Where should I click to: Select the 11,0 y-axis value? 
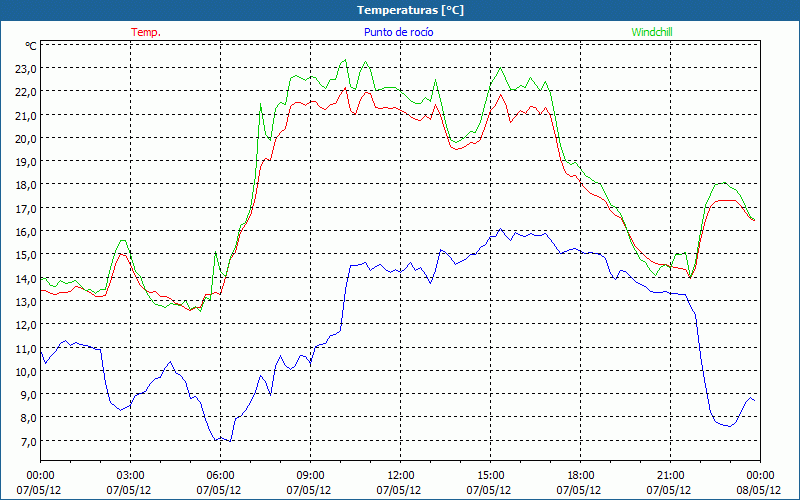pyautogui.click(x=26, y=348)
